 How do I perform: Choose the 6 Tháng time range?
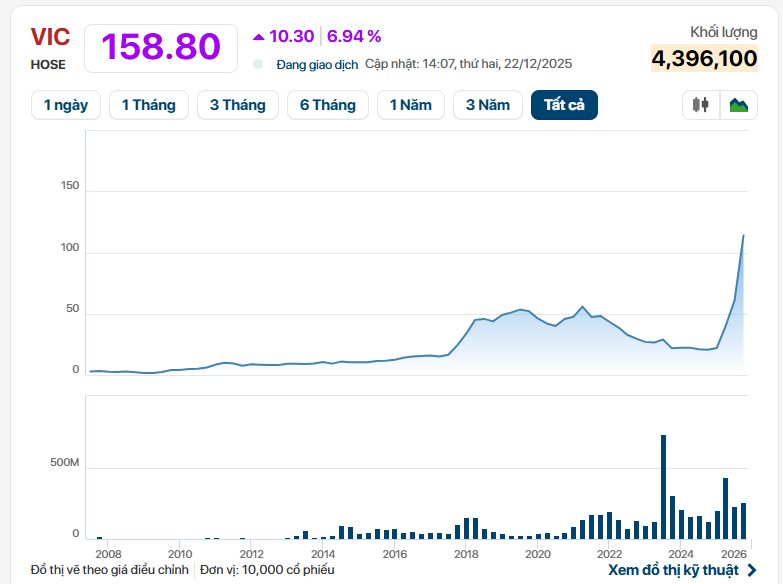327,105
